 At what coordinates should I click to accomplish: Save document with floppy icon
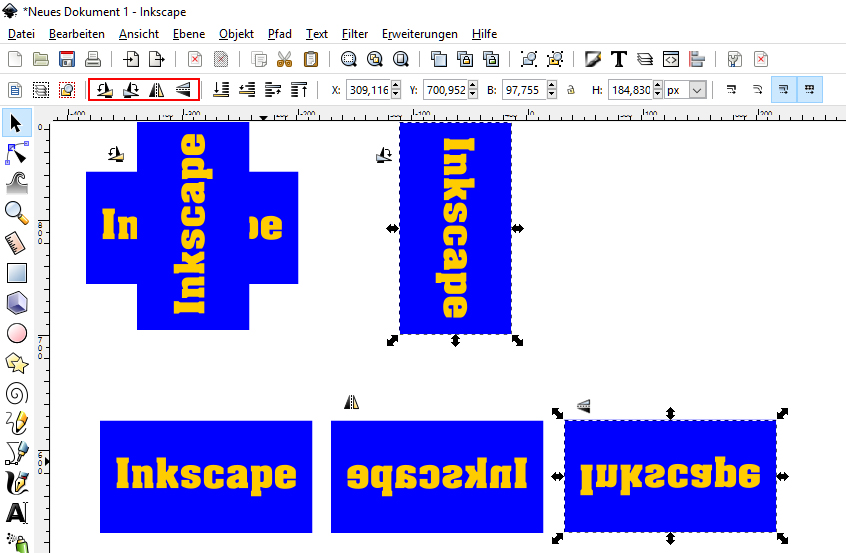tap(67, 59)
